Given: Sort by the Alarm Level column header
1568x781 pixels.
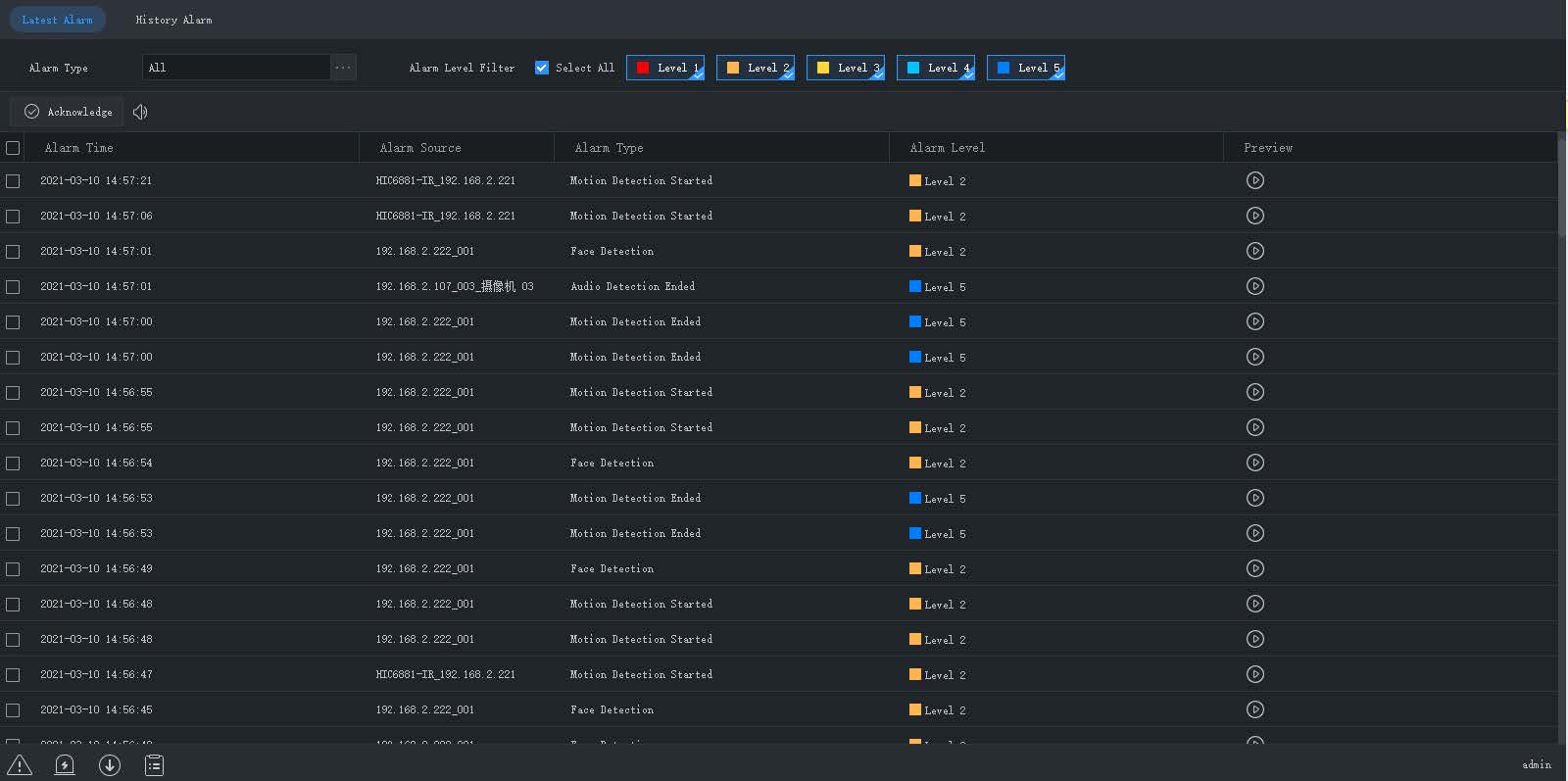Looking at the screenshot, I should [948, 148].
